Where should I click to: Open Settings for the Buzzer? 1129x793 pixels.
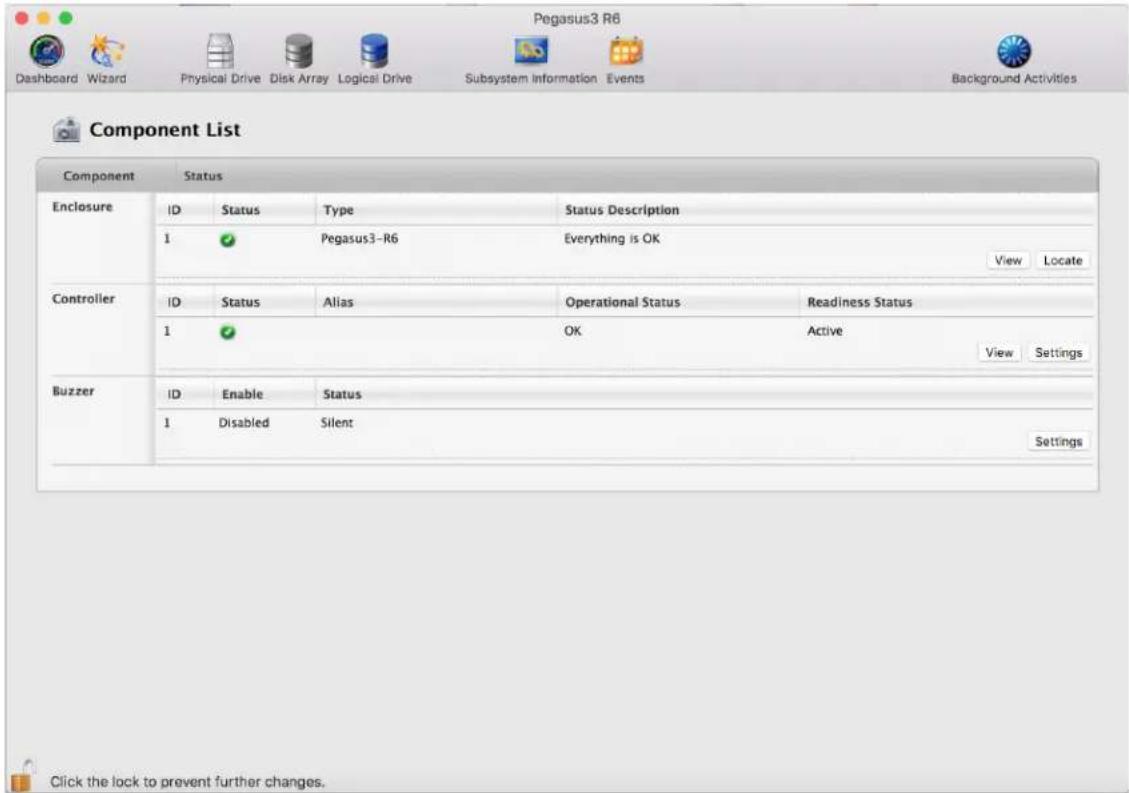coord(1058,442)
